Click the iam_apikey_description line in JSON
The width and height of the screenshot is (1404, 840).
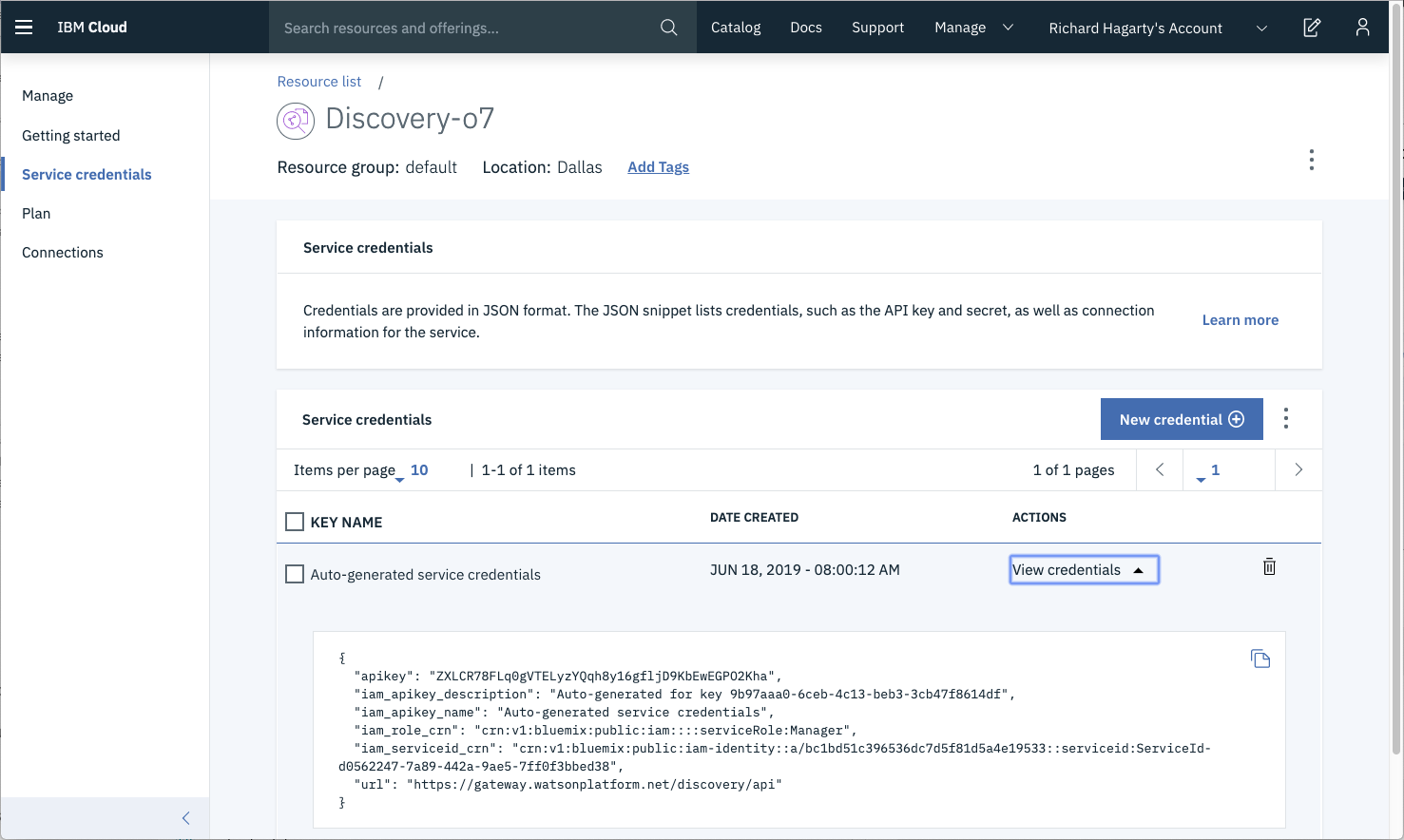(684, 695)
